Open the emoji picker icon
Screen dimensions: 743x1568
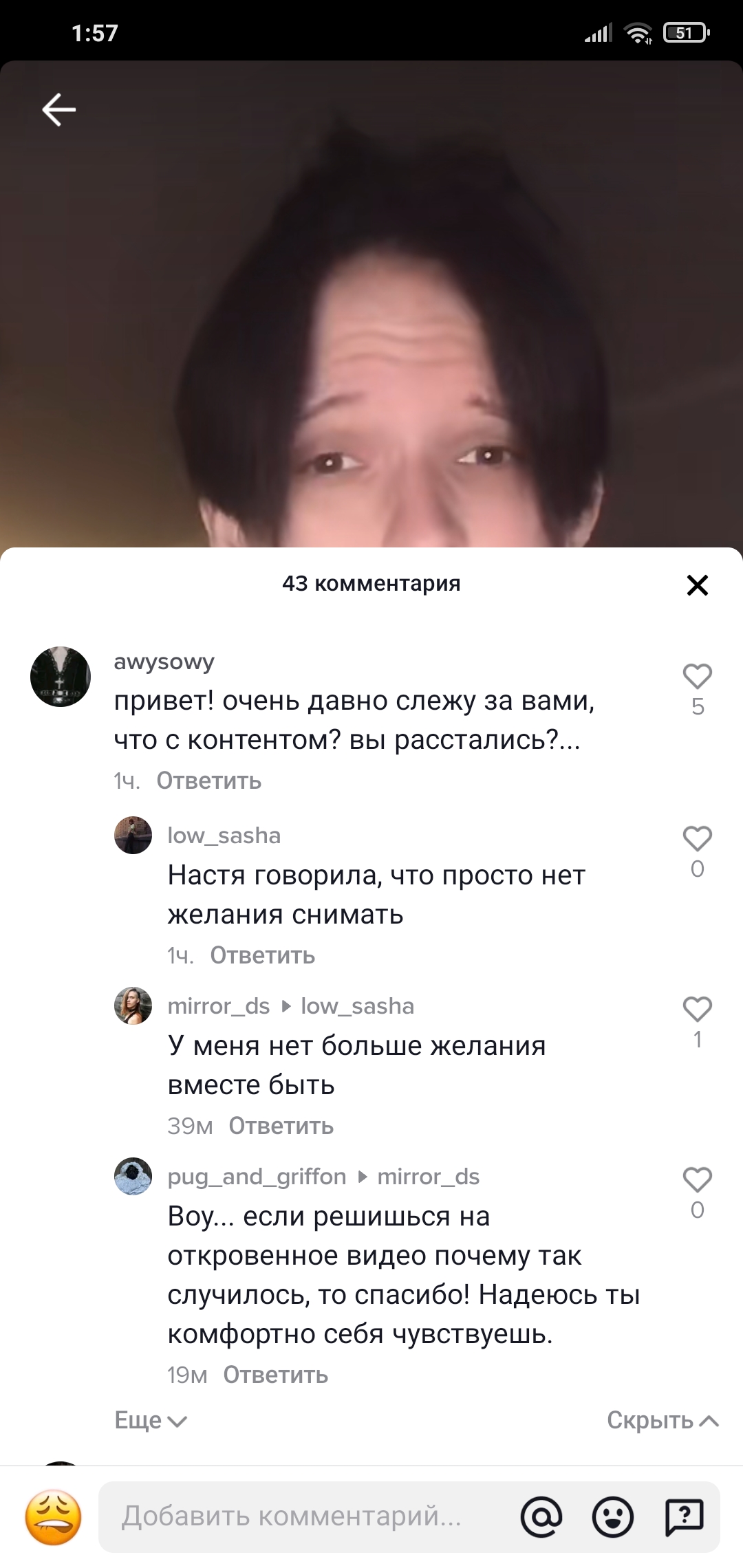point(612,1516)
